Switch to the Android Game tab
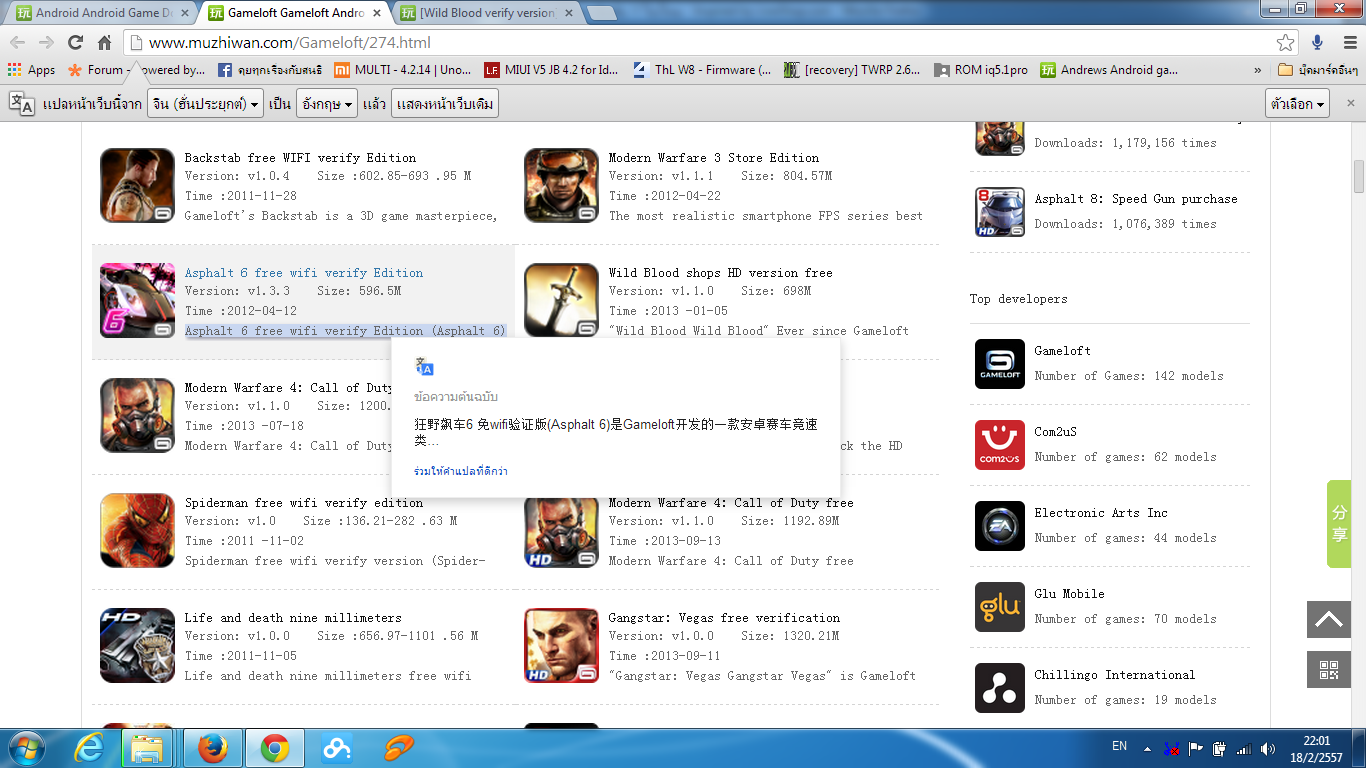This screenshot has height=768, width=1366. coord(96,13)
